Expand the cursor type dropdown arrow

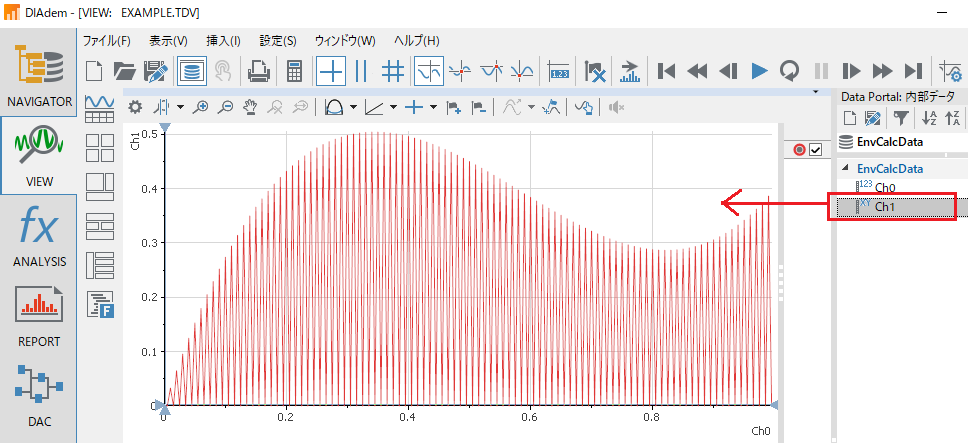(180, 107)
